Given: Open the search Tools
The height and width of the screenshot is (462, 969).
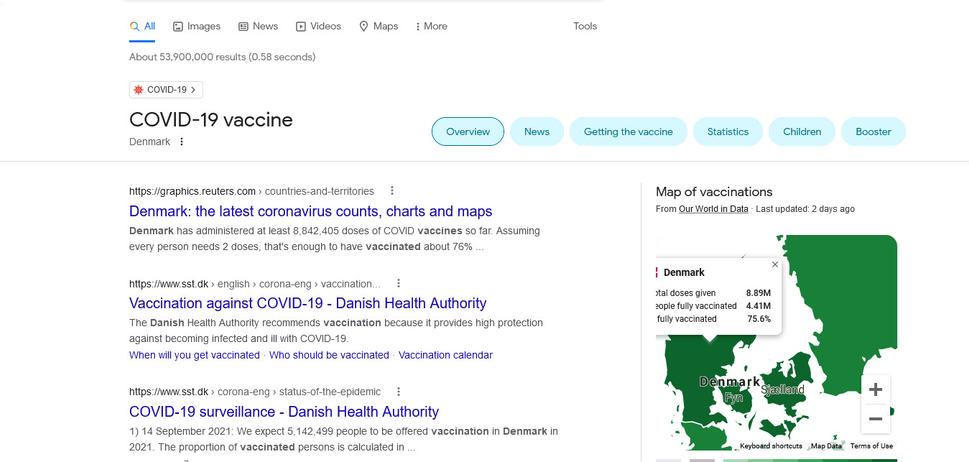Looking at the screenshot, I should (585, 26).
